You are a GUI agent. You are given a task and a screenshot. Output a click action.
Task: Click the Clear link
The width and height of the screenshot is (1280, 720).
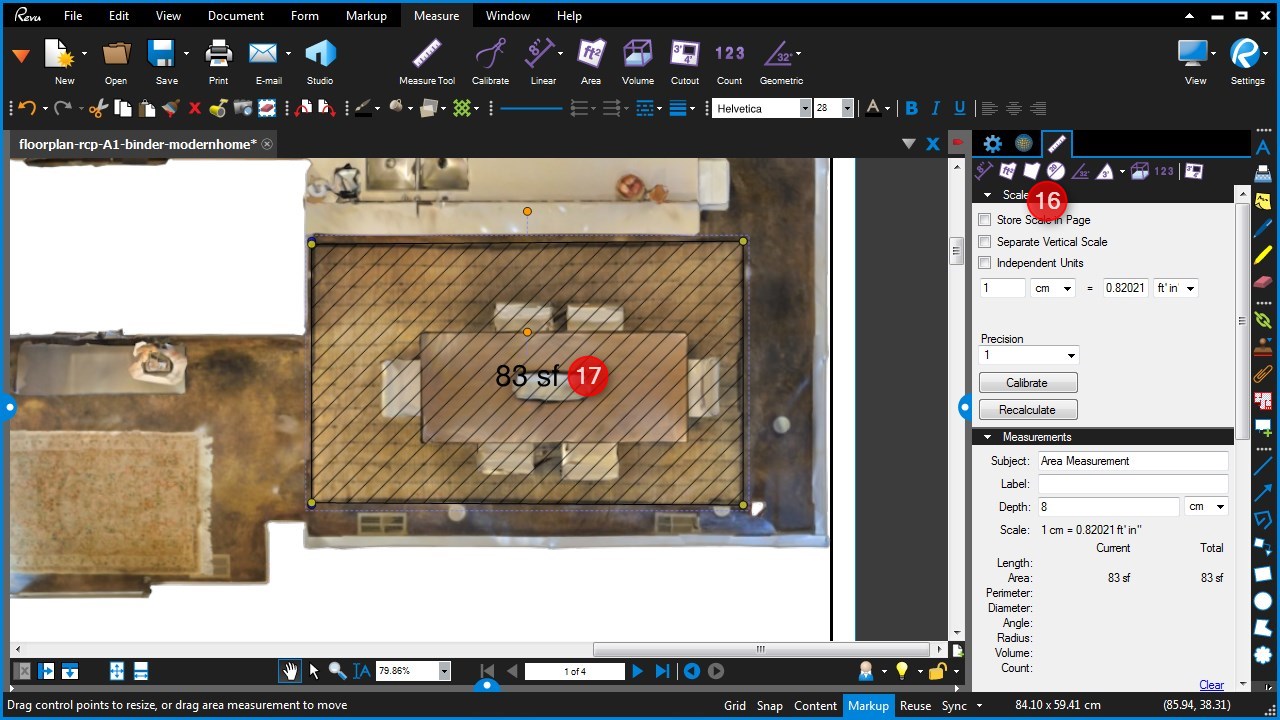coord(1211,685)
